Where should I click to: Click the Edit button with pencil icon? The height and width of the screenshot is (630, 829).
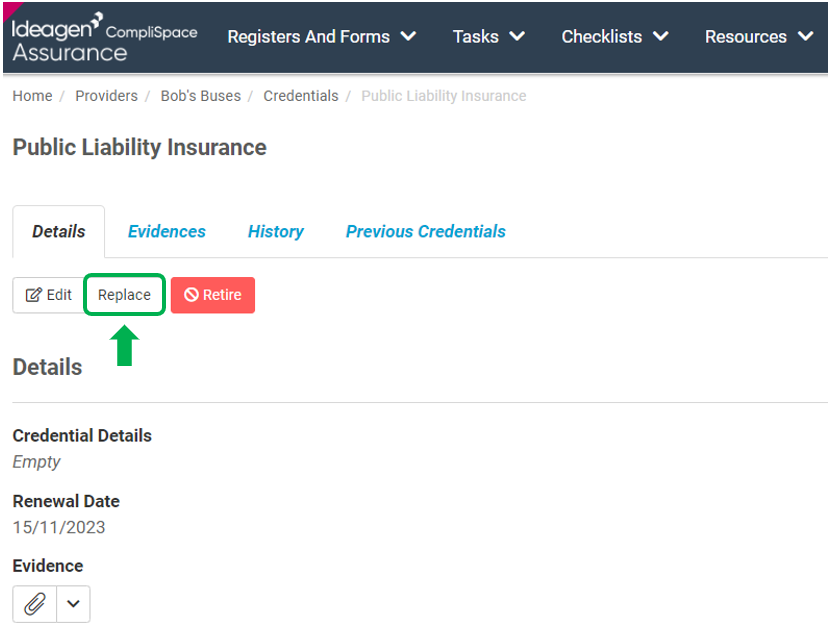point(49,295)
